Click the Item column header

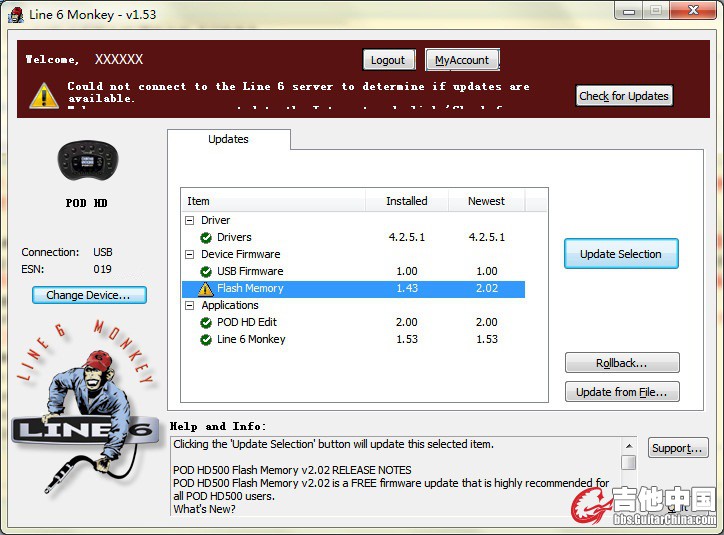click(273, 201)
